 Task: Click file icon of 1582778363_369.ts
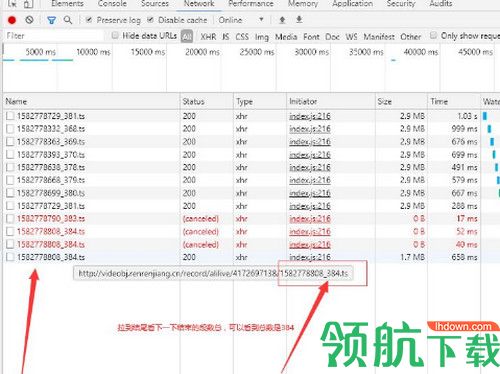pos(10,142)
